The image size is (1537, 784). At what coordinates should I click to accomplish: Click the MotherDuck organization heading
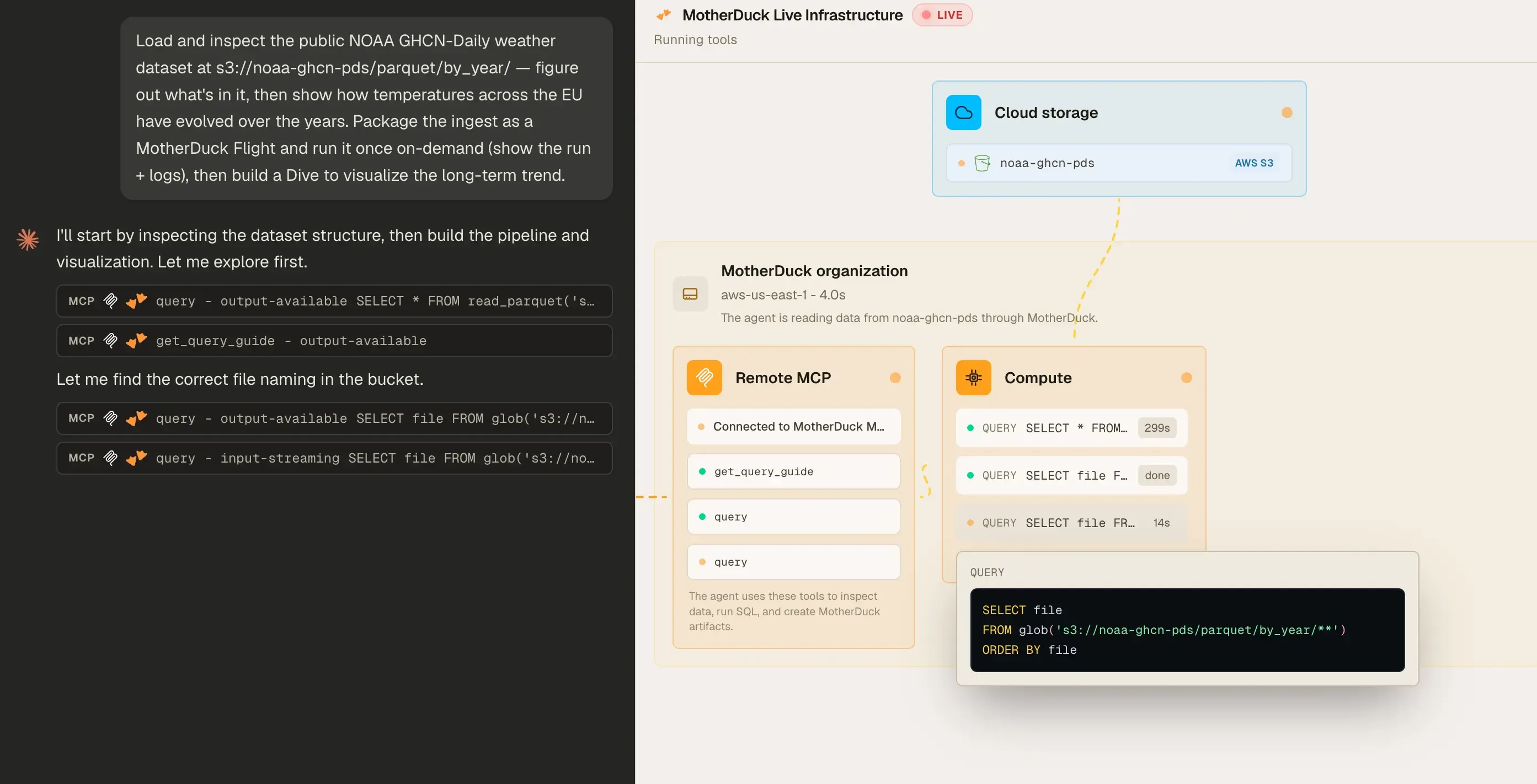pyautogui.click(x=814, y=271)
